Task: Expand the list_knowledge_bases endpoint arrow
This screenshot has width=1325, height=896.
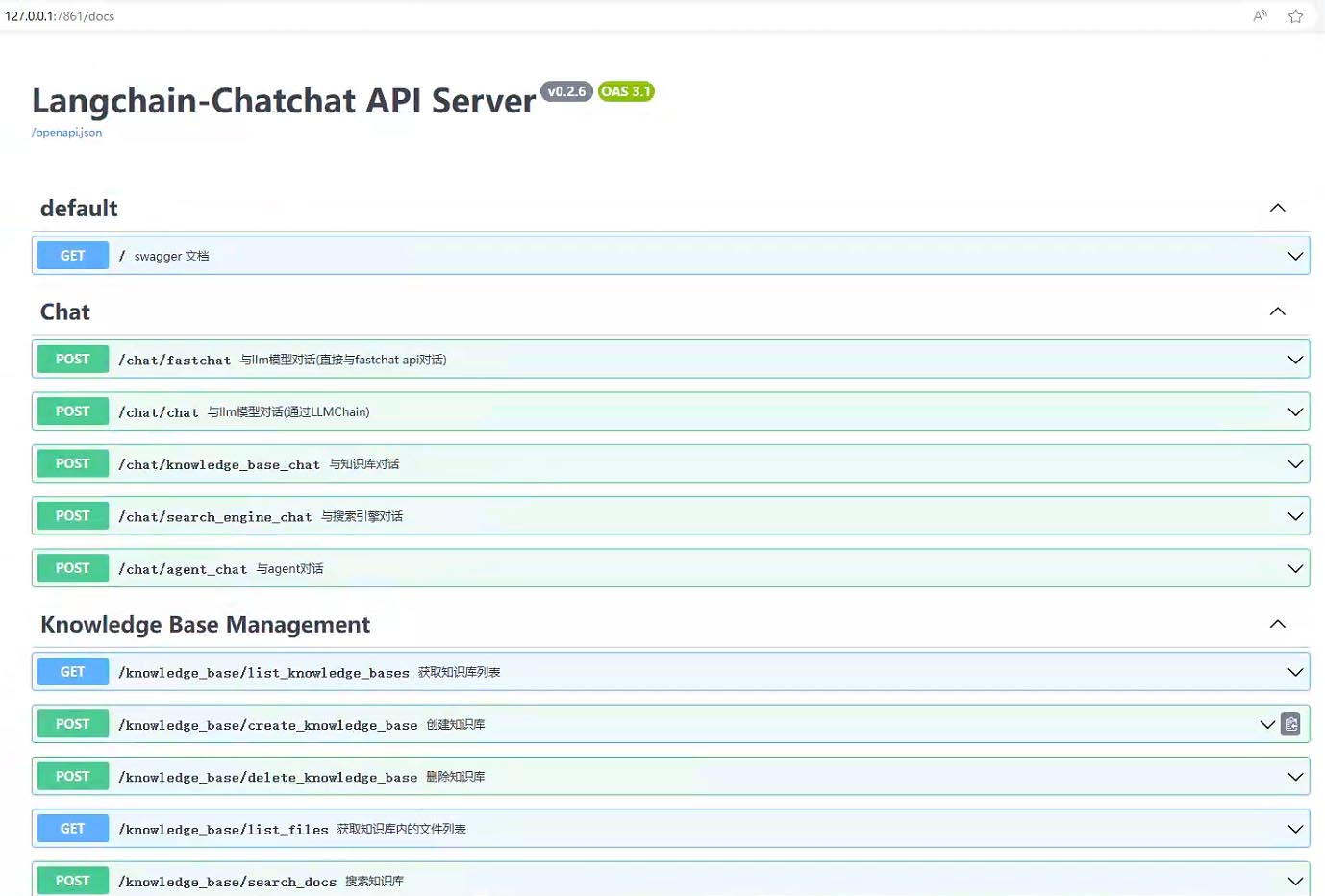Action: [x=1295, y=672]
